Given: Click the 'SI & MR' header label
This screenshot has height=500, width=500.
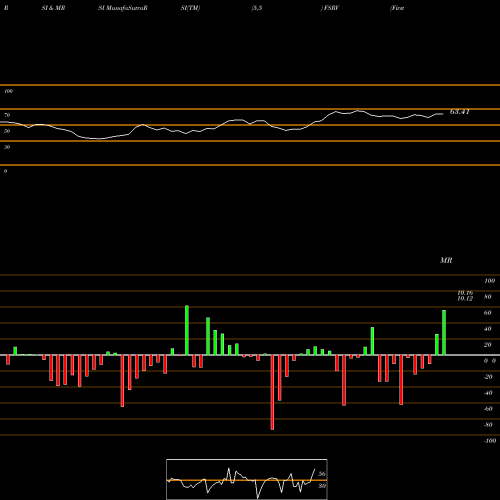Looking at the screenshot, I should [x=53, y=8].
